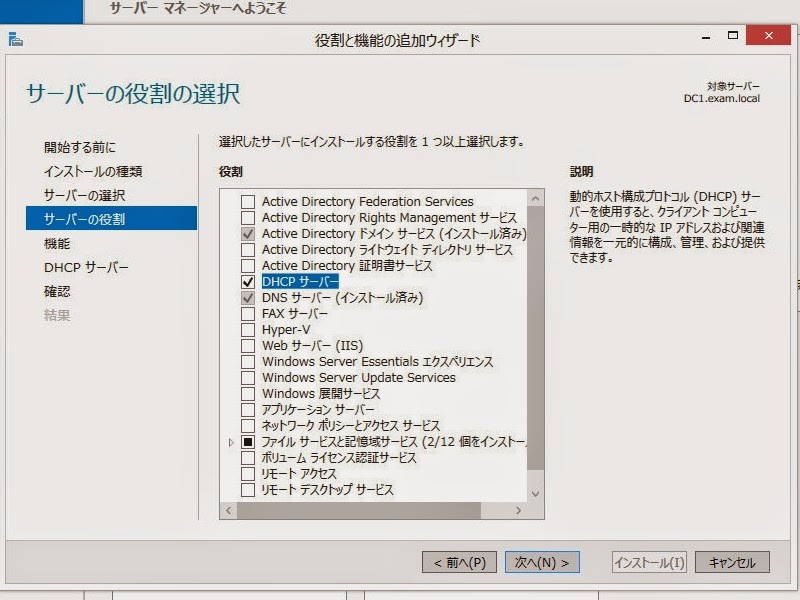Go to 開始する前に wizard step
This screenshot has height=600, width=800.
80,147
